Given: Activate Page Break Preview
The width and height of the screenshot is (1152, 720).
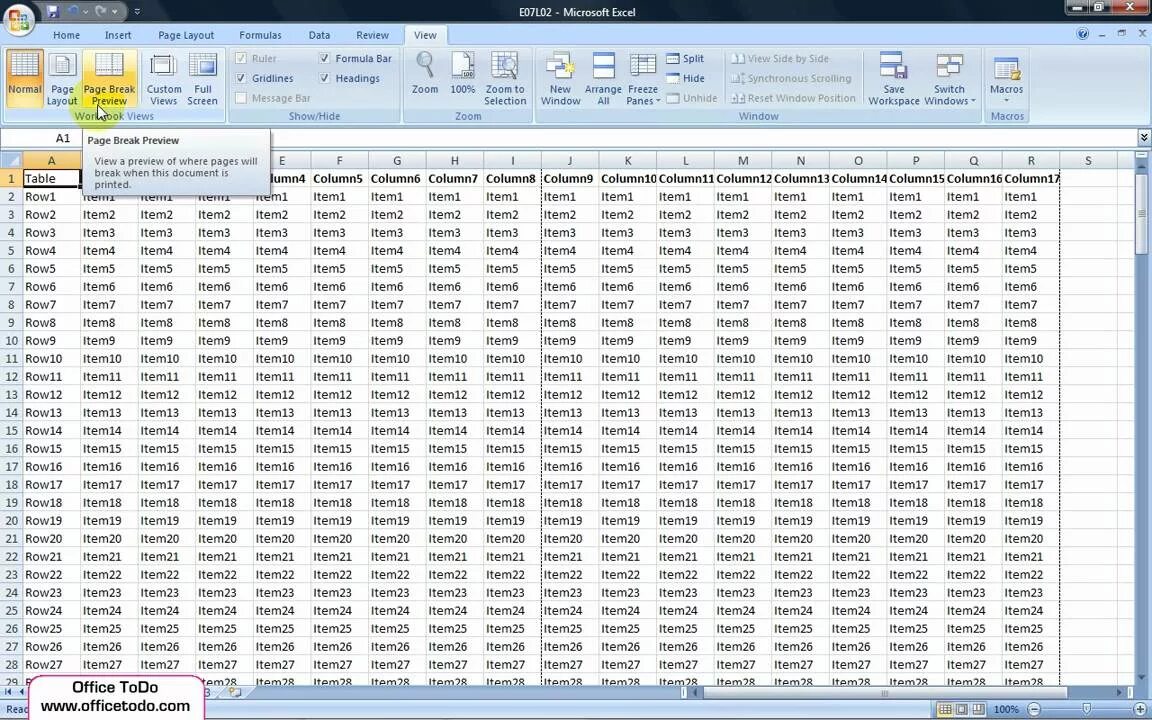Looking at the screenshot, I should point(109,79).
